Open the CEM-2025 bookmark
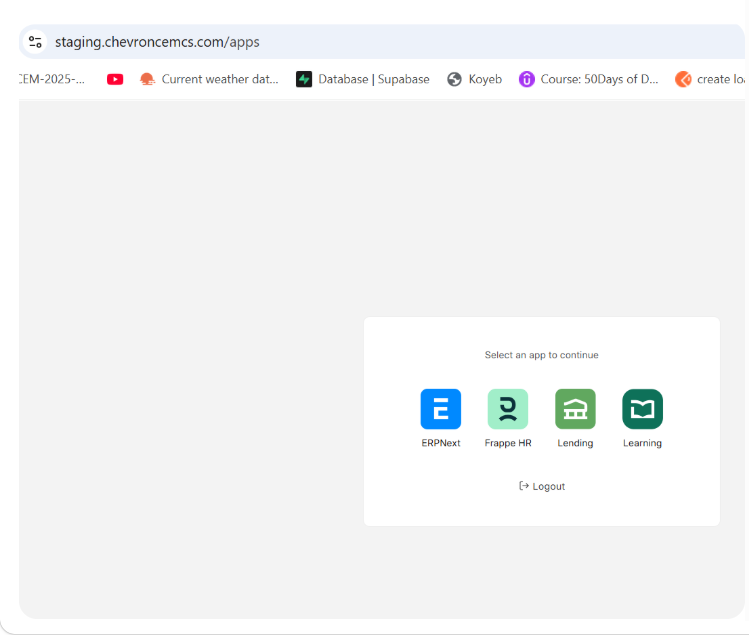Viewport: 749px width, 635px height. pyautogui.click(x=52, y=79)
